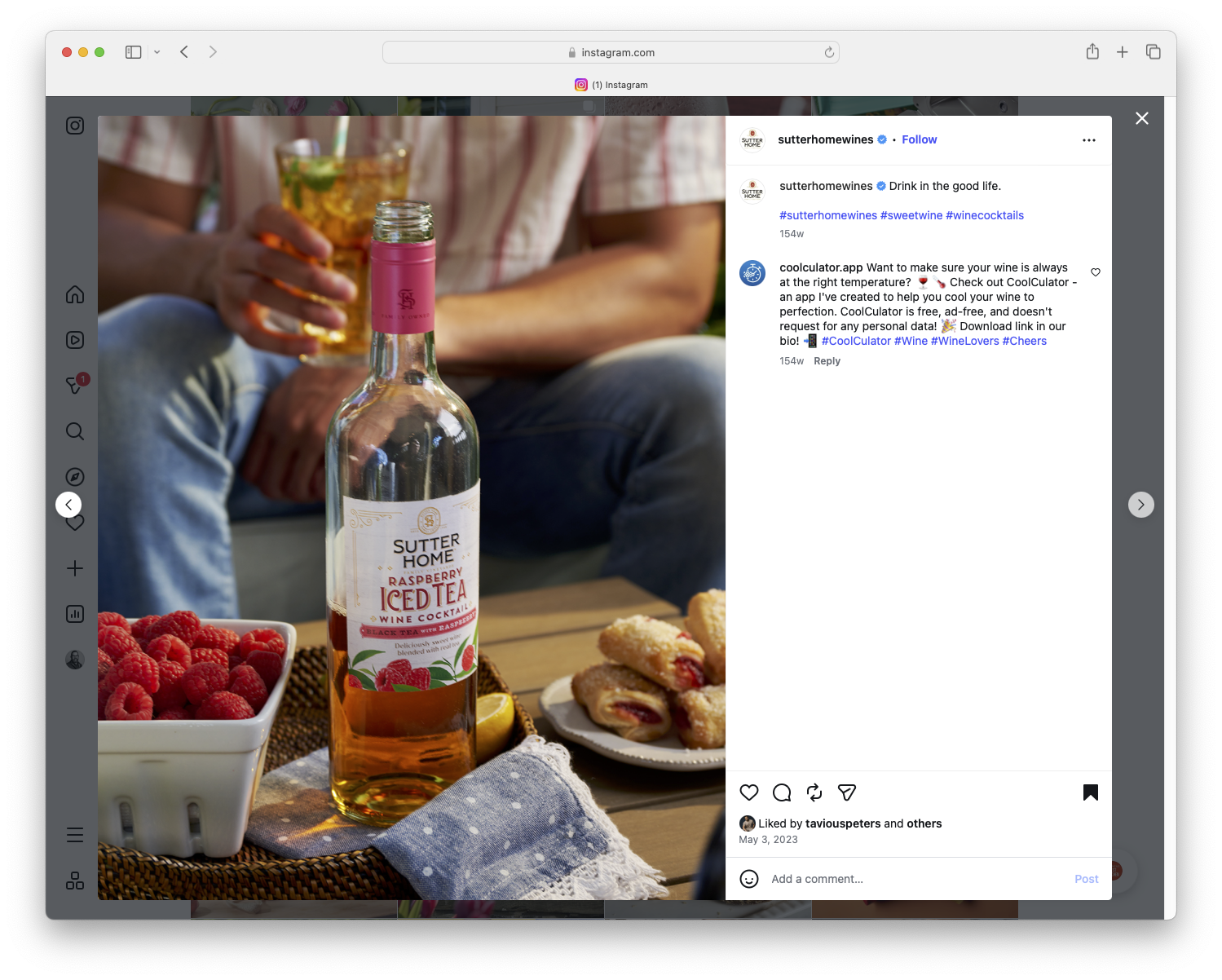The height and width of the screenshot is (980, 1222).
Task: Click the repost arrows icon
Action: click(814, 792)
